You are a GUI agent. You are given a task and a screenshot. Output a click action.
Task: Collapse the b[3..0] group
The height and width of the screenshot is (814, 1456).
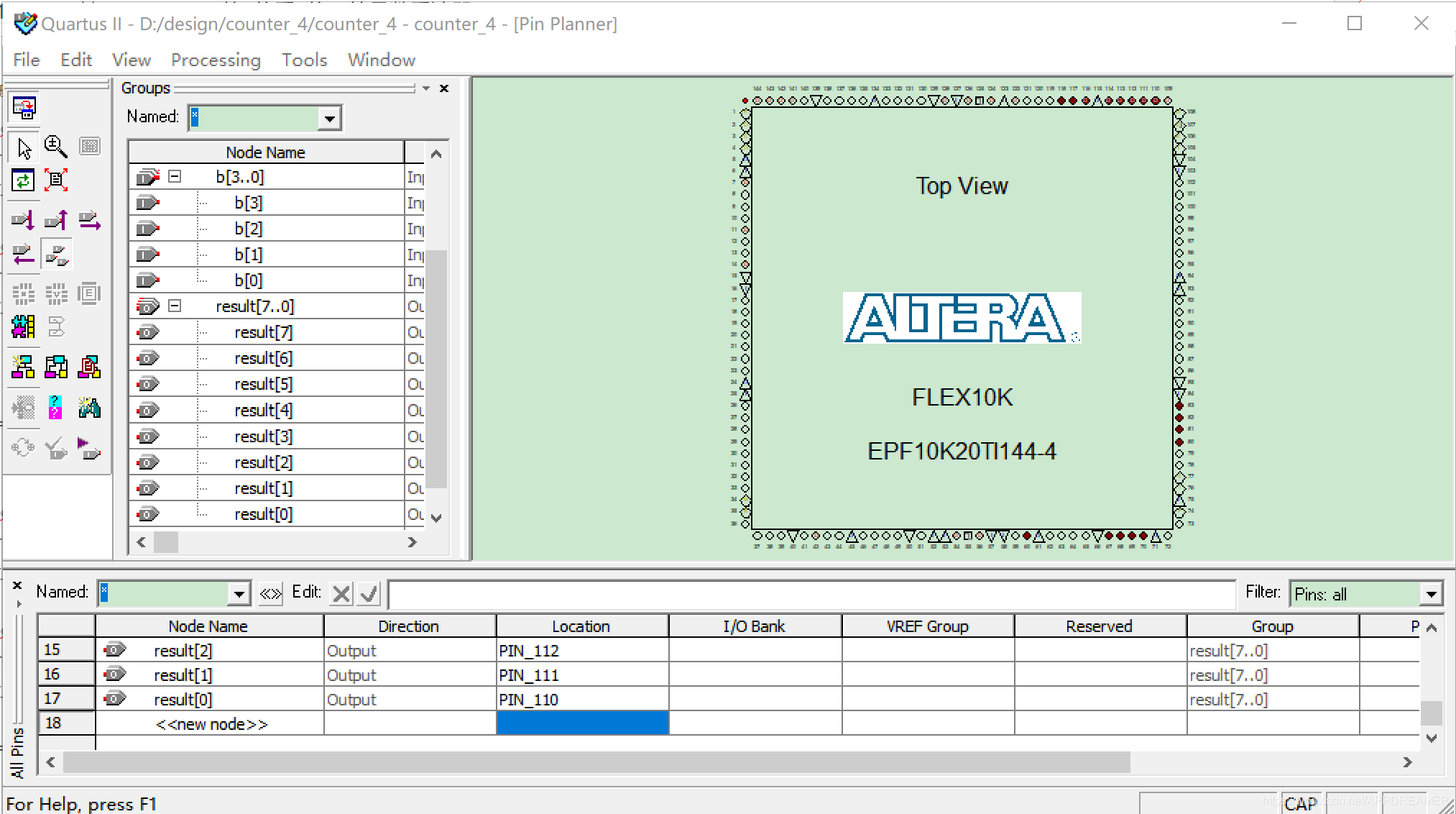175,176
